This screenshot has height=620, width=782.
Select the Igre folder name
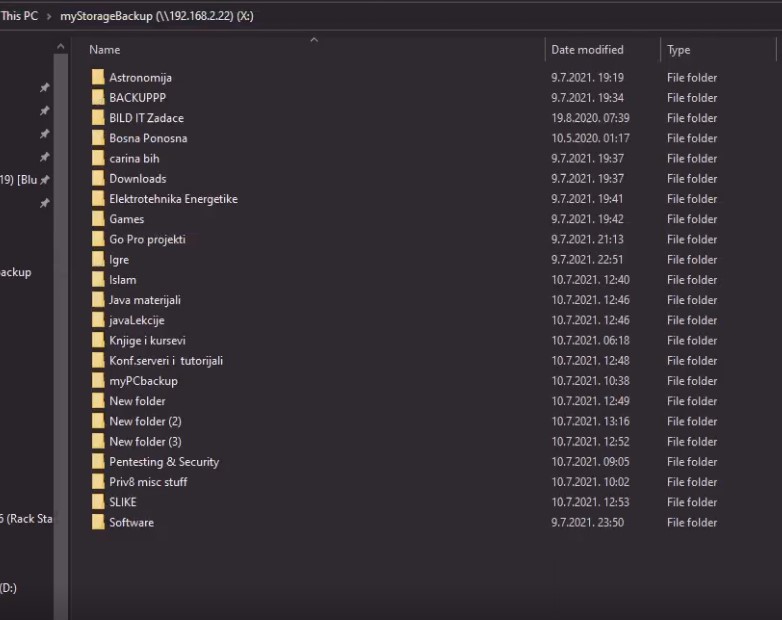119,260
